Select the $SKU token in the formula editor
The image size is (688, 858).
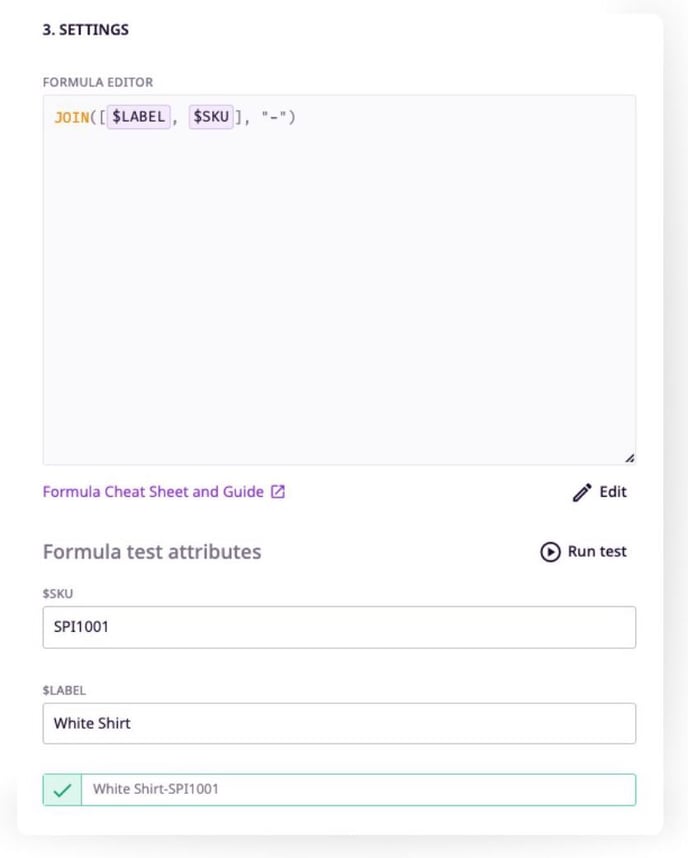tap(210, 116)
